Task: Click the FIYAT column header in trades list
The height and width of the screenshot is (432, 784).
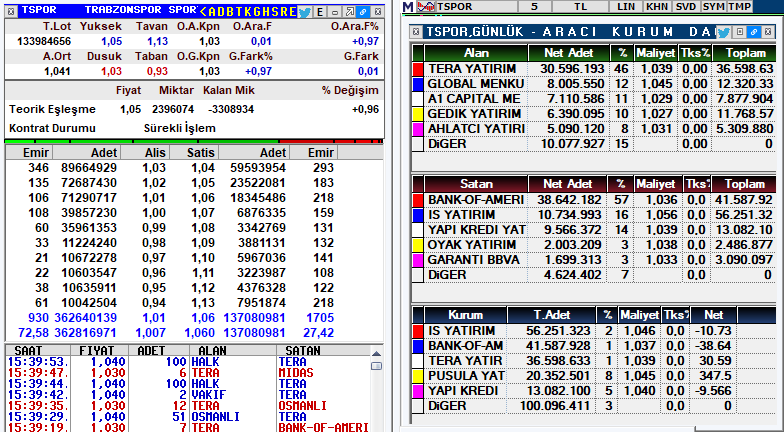Action: click(x=99, y=350)
